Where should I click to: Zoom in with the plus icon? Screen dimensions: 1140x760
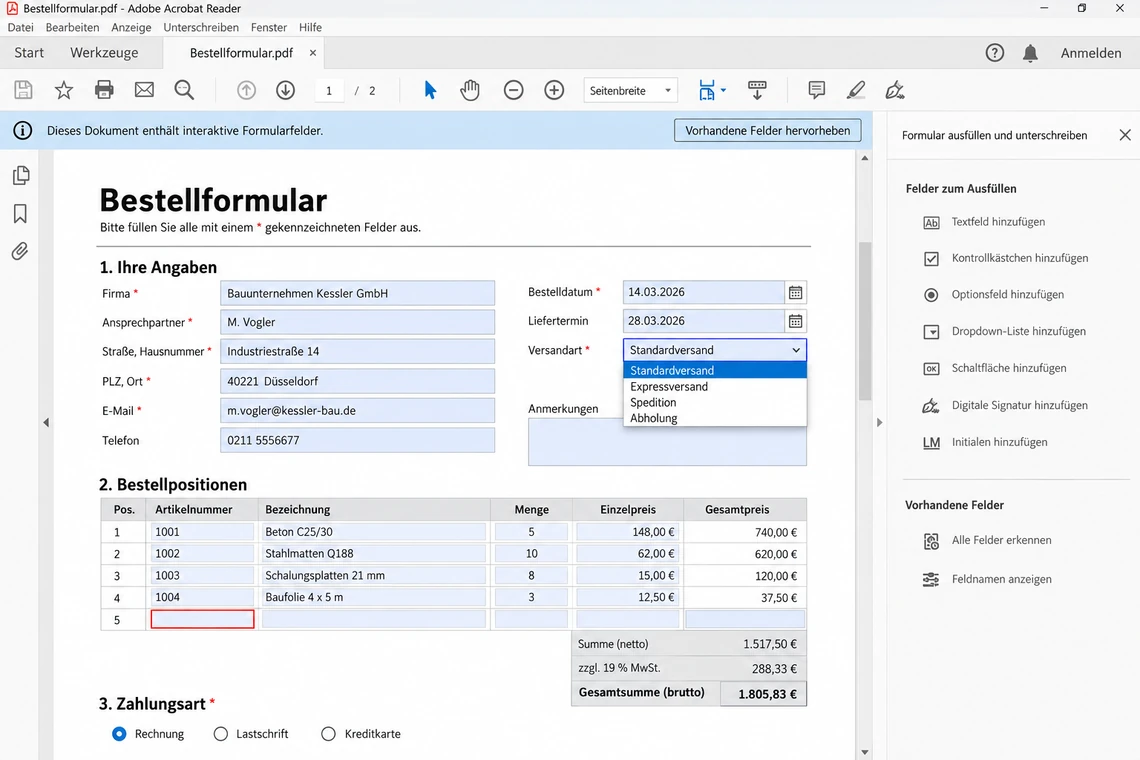554,90
